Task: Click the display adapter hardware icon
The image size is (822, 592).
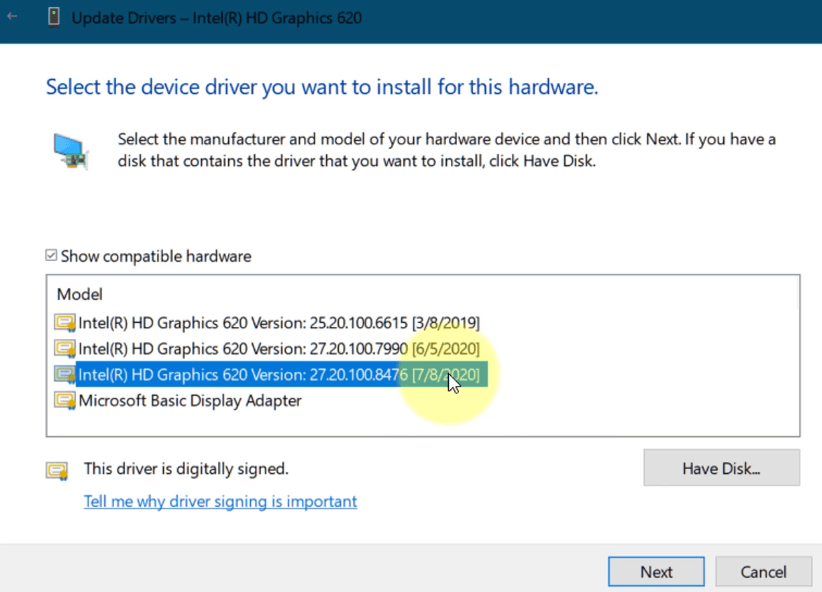Action: click(x=71, y=152)
